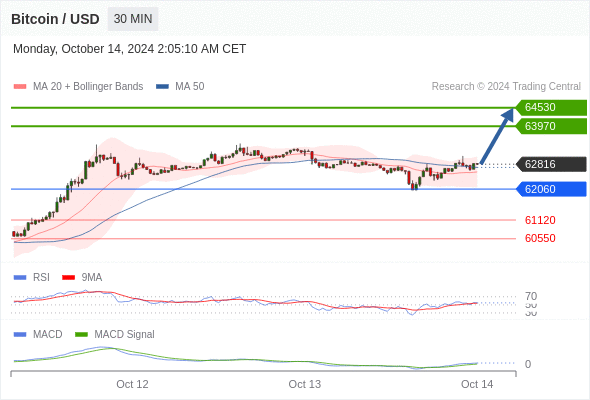Click the MACD Signal green legend swatch
The height and width of the screenshot is (400, 590).
coord(81,335)
